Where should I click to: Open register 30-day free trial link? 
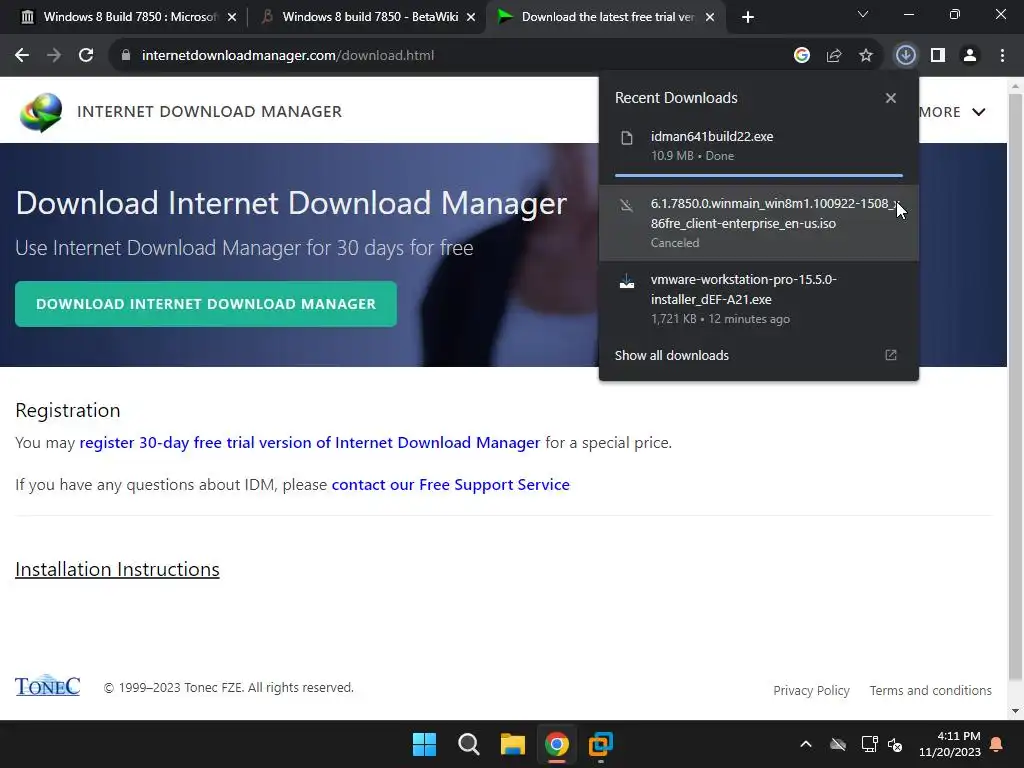(x=310, y=443)
